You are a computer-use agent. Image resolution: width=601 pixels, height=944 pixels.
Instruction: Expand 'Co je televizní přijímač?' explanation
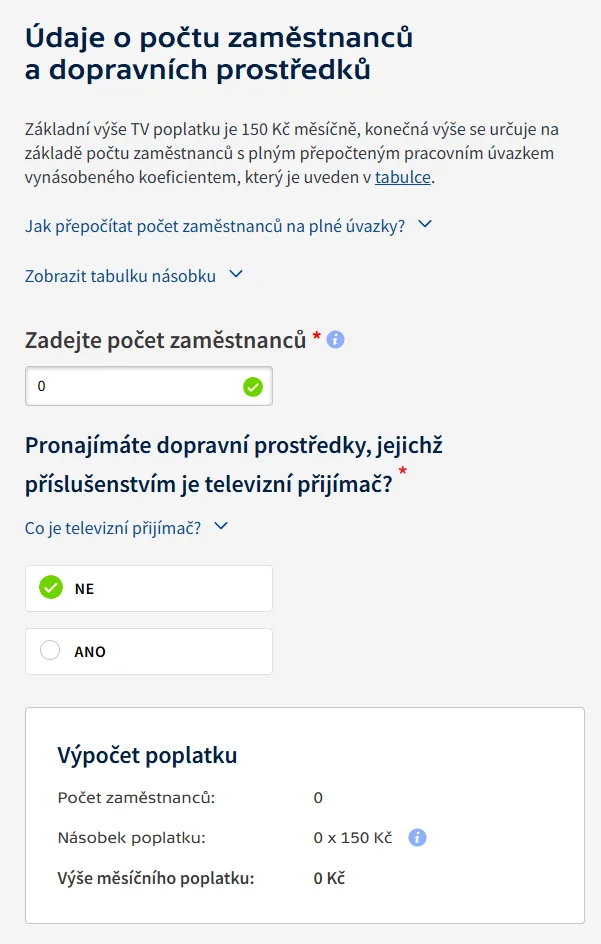113,528
